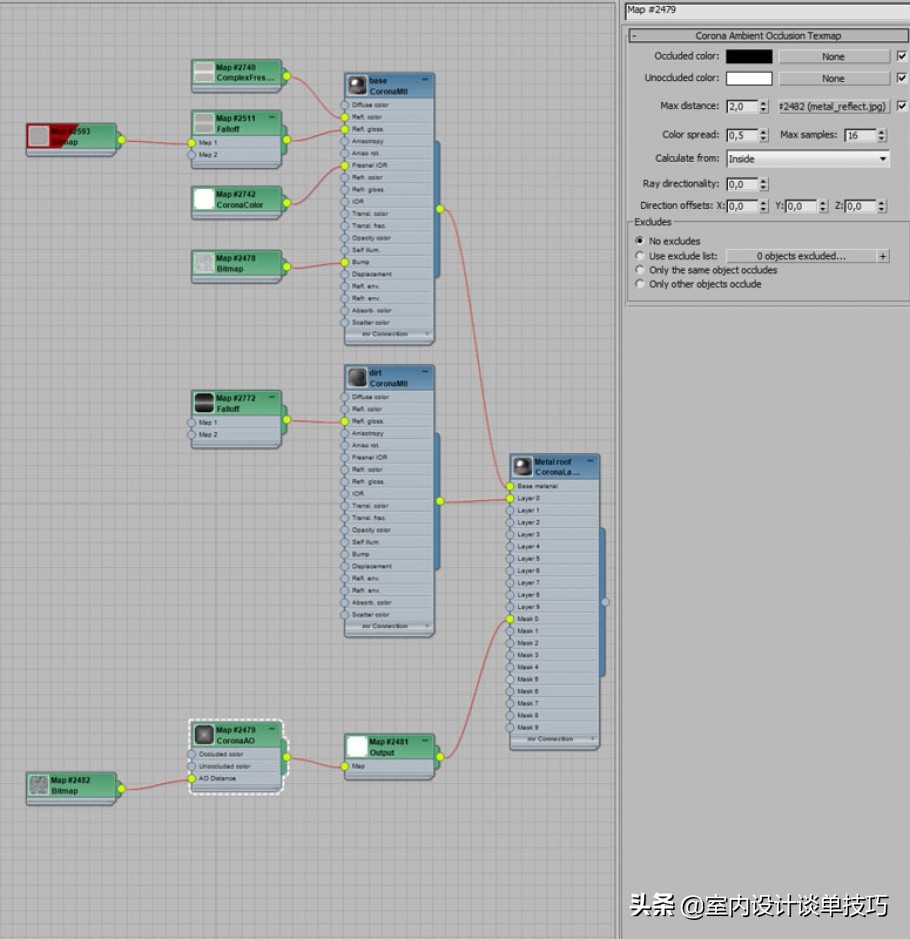
Task: Click the Color spread spinner arrows
Action: [763, 135]
